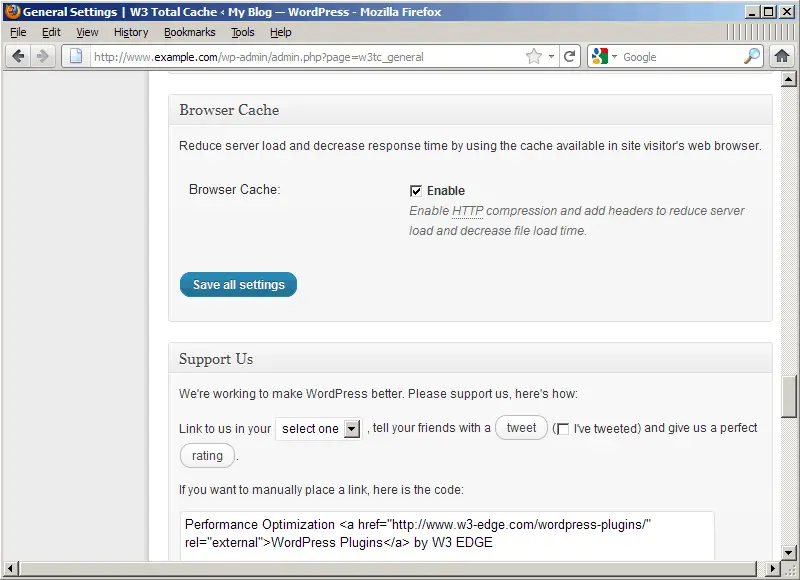Close the Firefox window
Viewport: 800px width, 580px height.
click(787, 11)
